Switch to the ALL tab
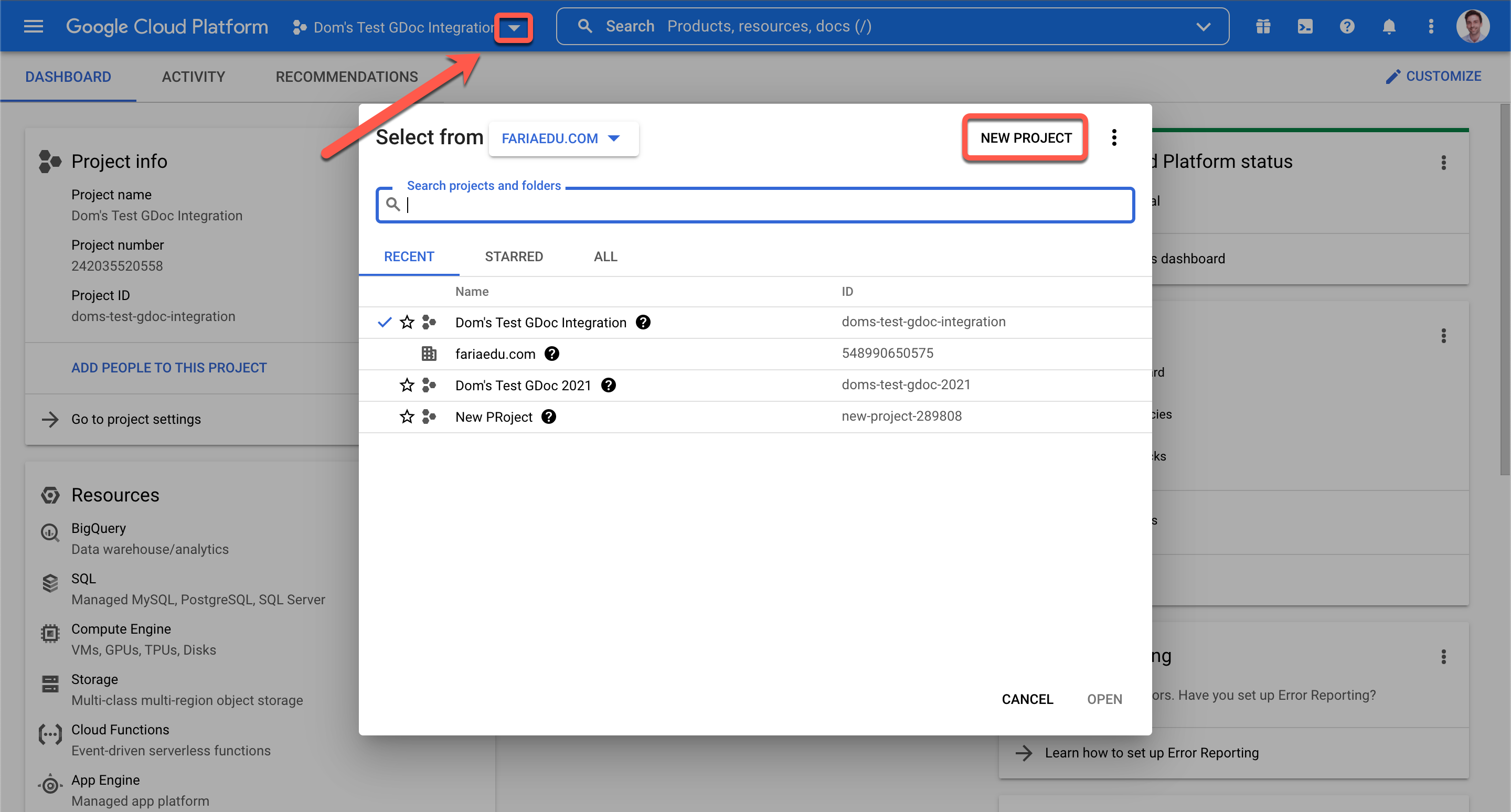 tap(605, 257)
